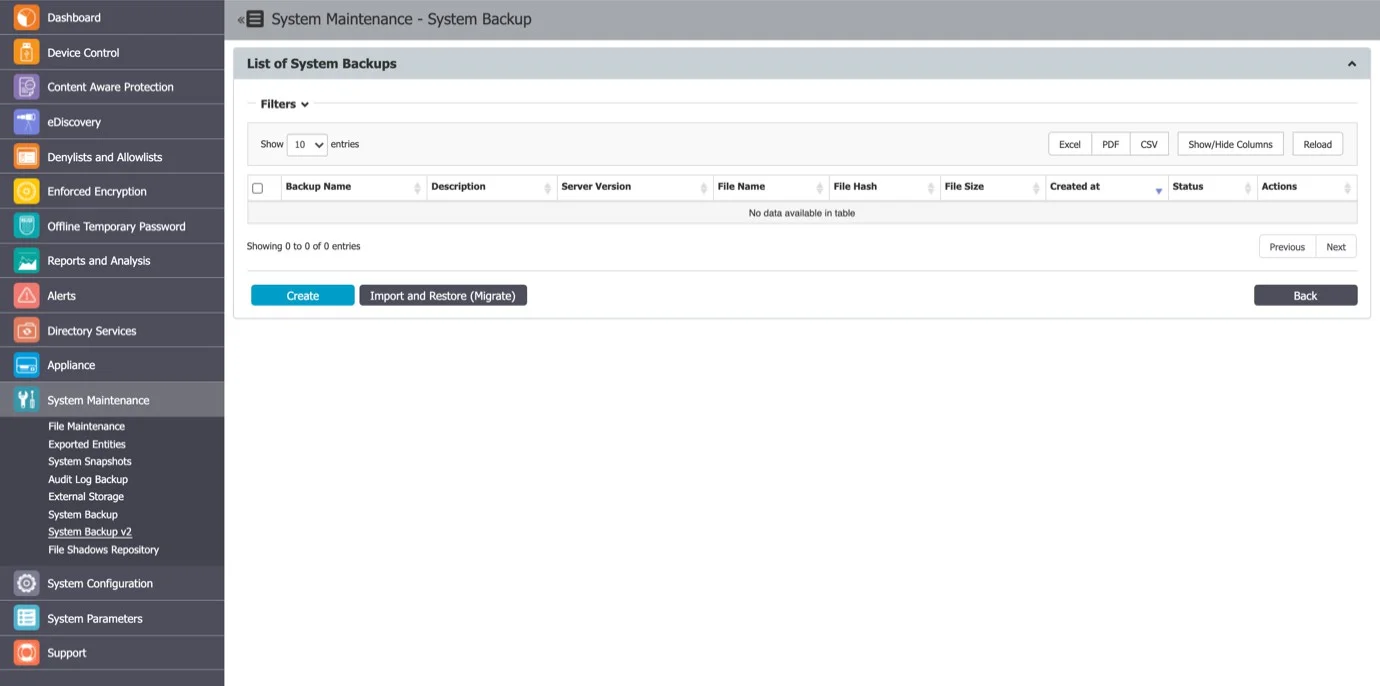The image size is (1380, 686).
Task: Click the Denylists and Allowlists icon
Action: point(27,157)
